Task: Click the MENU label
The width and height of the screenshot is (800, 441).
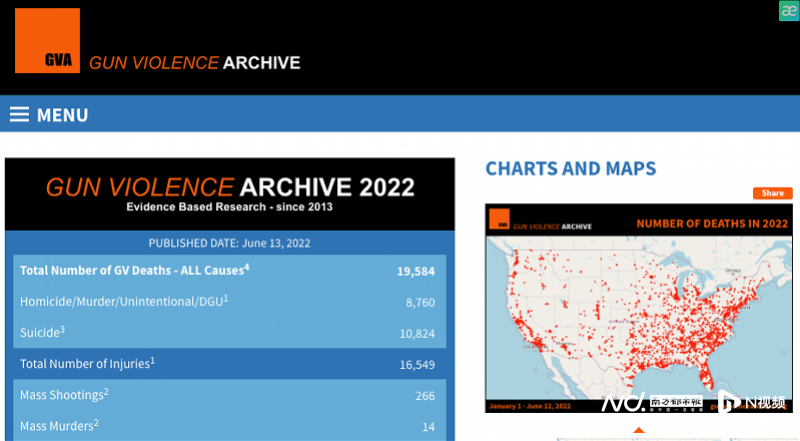Action: click(62, 115)
